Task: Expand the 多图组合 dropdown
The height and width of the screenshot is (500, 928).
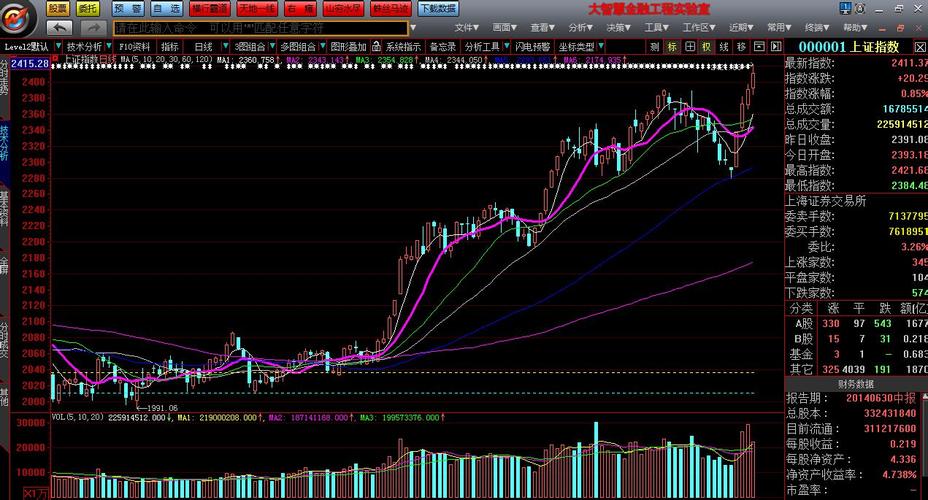Action: (x=323, y=46)
